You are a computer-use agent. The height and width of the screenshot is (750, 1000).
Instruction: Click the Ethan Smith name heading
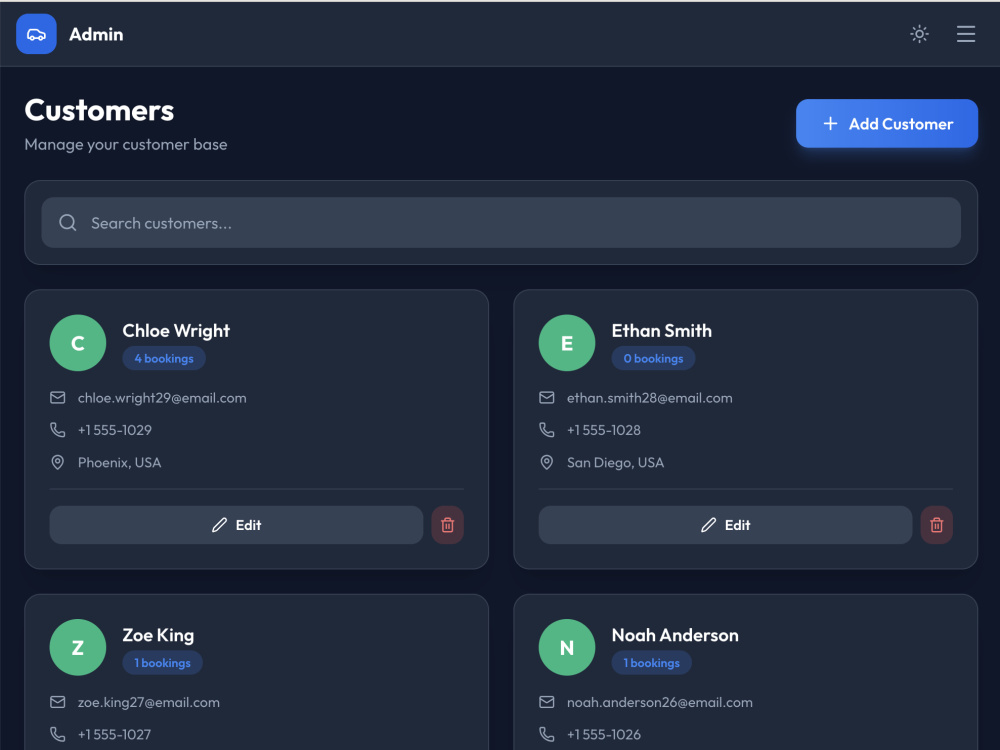[661, 330]
